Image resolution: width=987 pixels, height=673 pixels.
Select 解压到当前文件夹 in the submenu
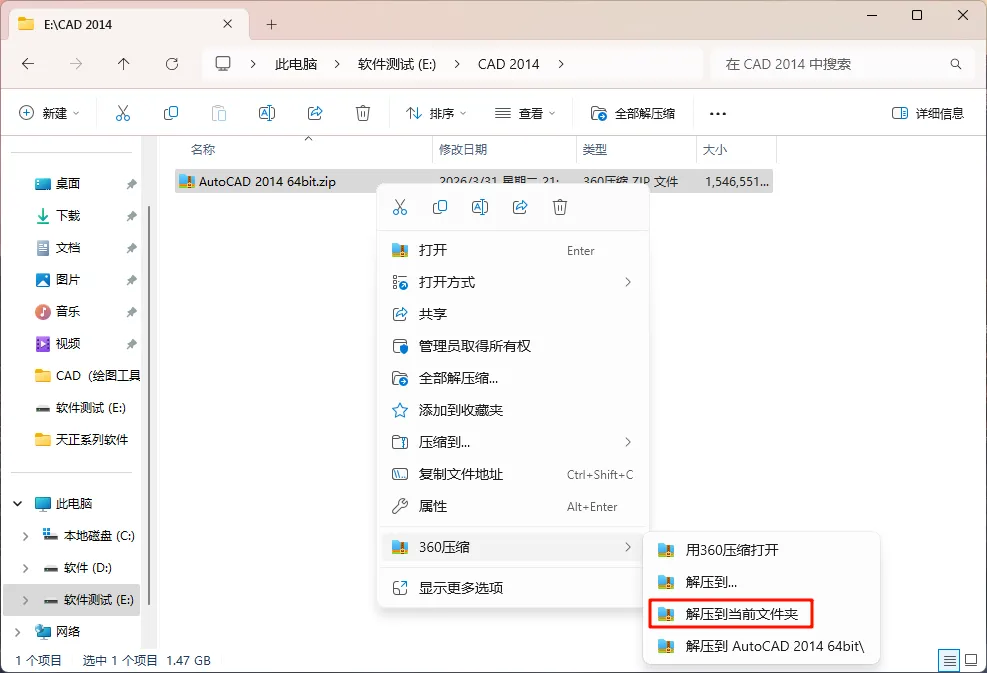tap(731, 614)
